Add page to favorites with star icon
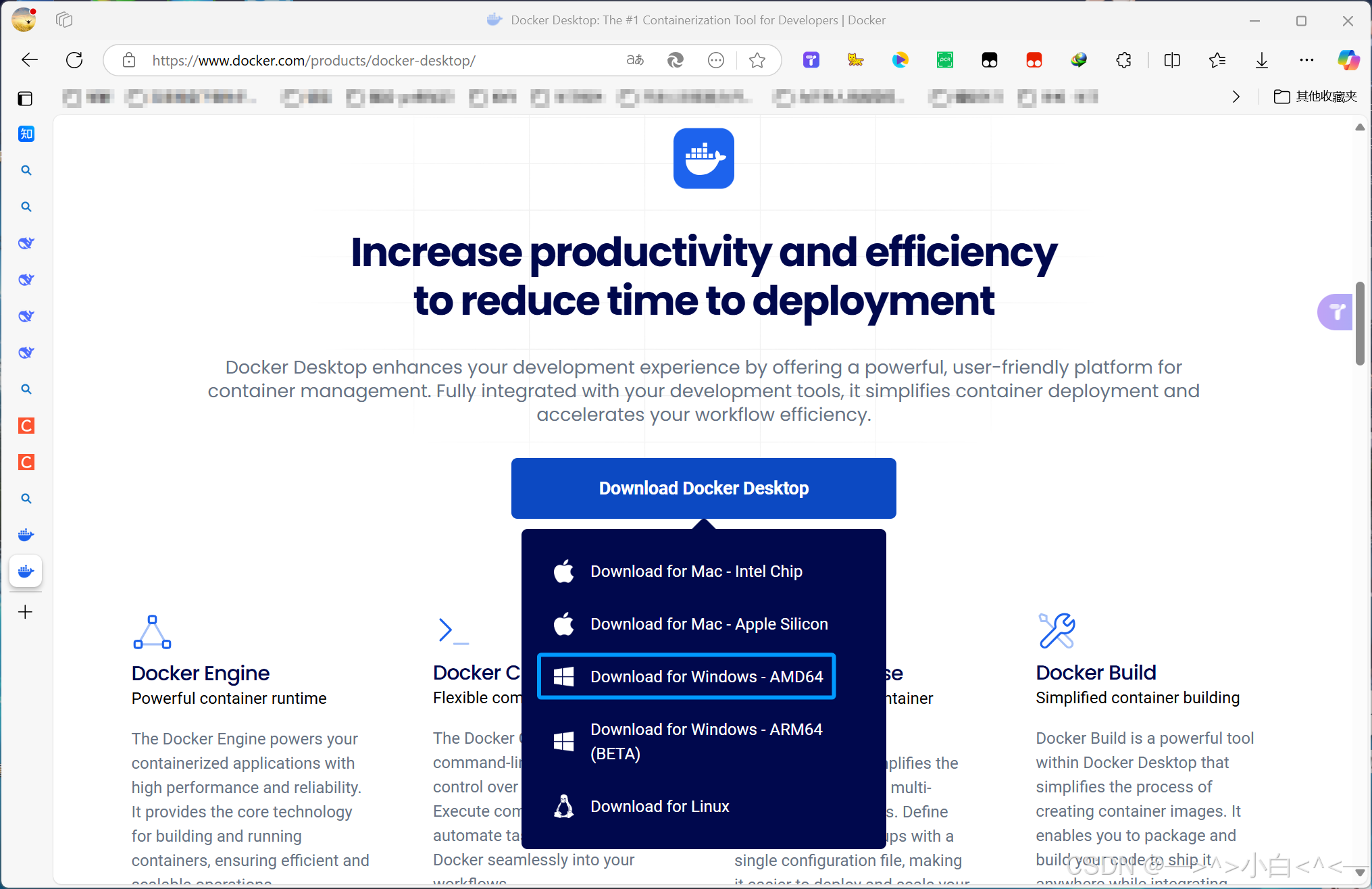This screenshot has height=889, width=1372. (757, 60)
